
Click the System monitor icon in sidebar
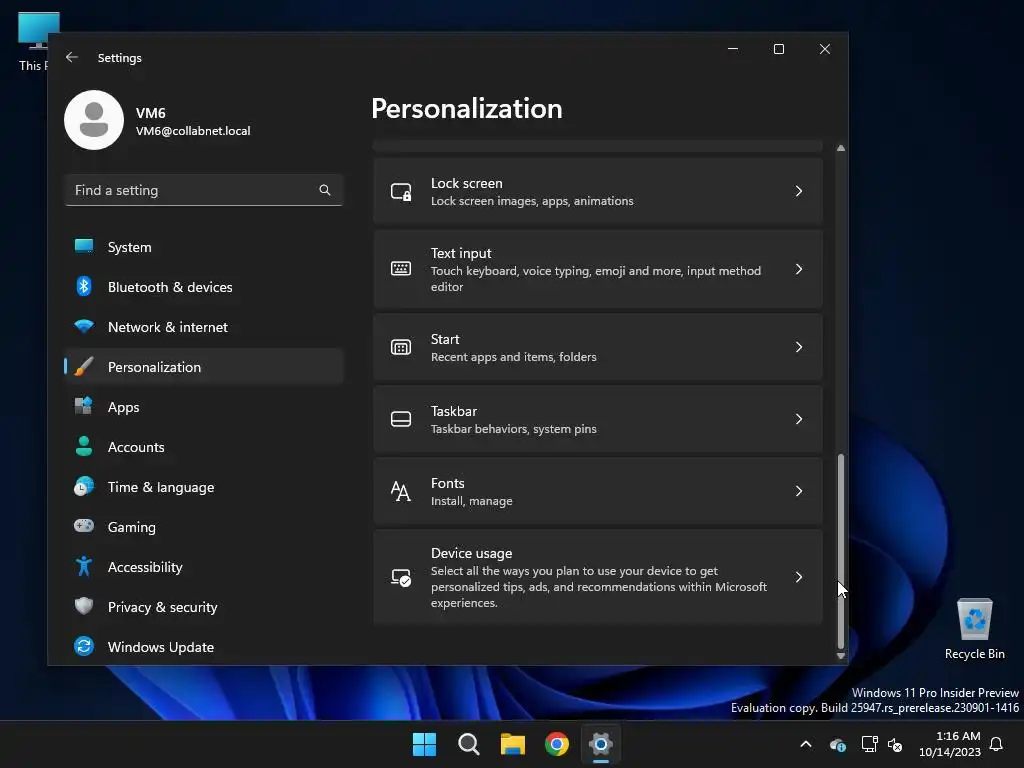(x=84, y=247)
